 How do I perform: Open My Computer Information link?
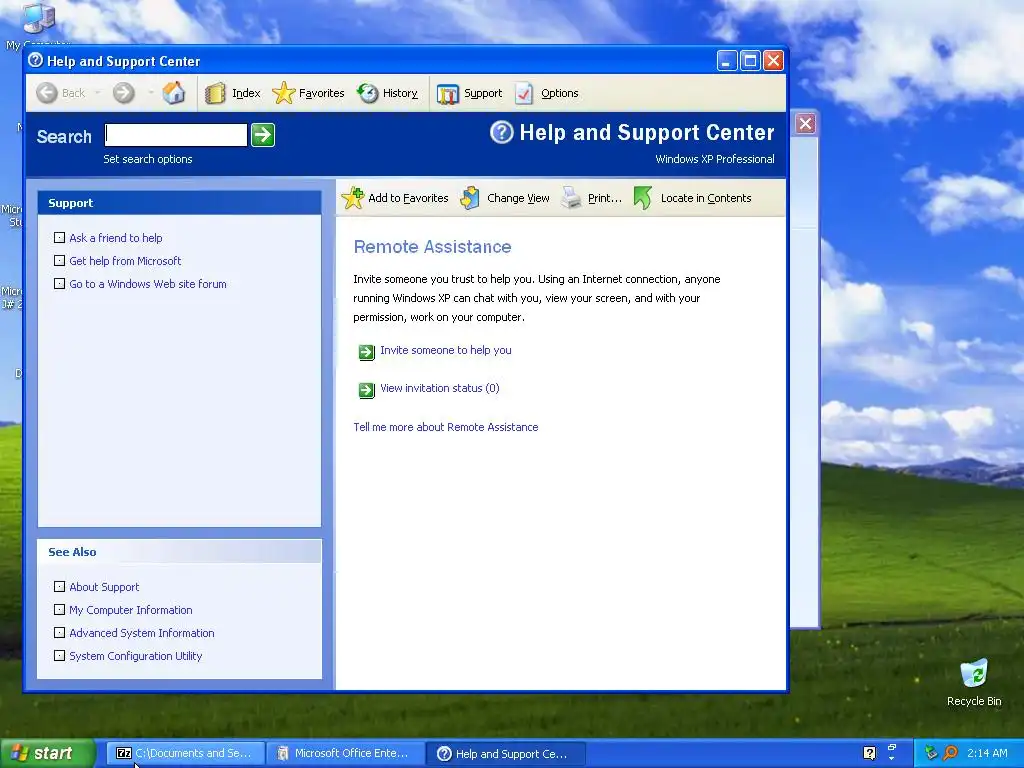pyautogui.click(x=131, y=610)
